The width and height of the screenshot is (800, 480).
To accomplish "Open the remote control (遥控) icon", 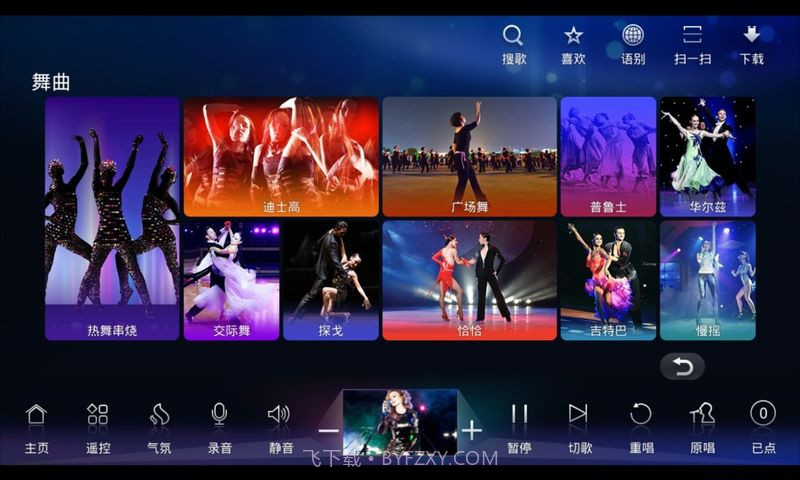I will (x=97, y=416).
